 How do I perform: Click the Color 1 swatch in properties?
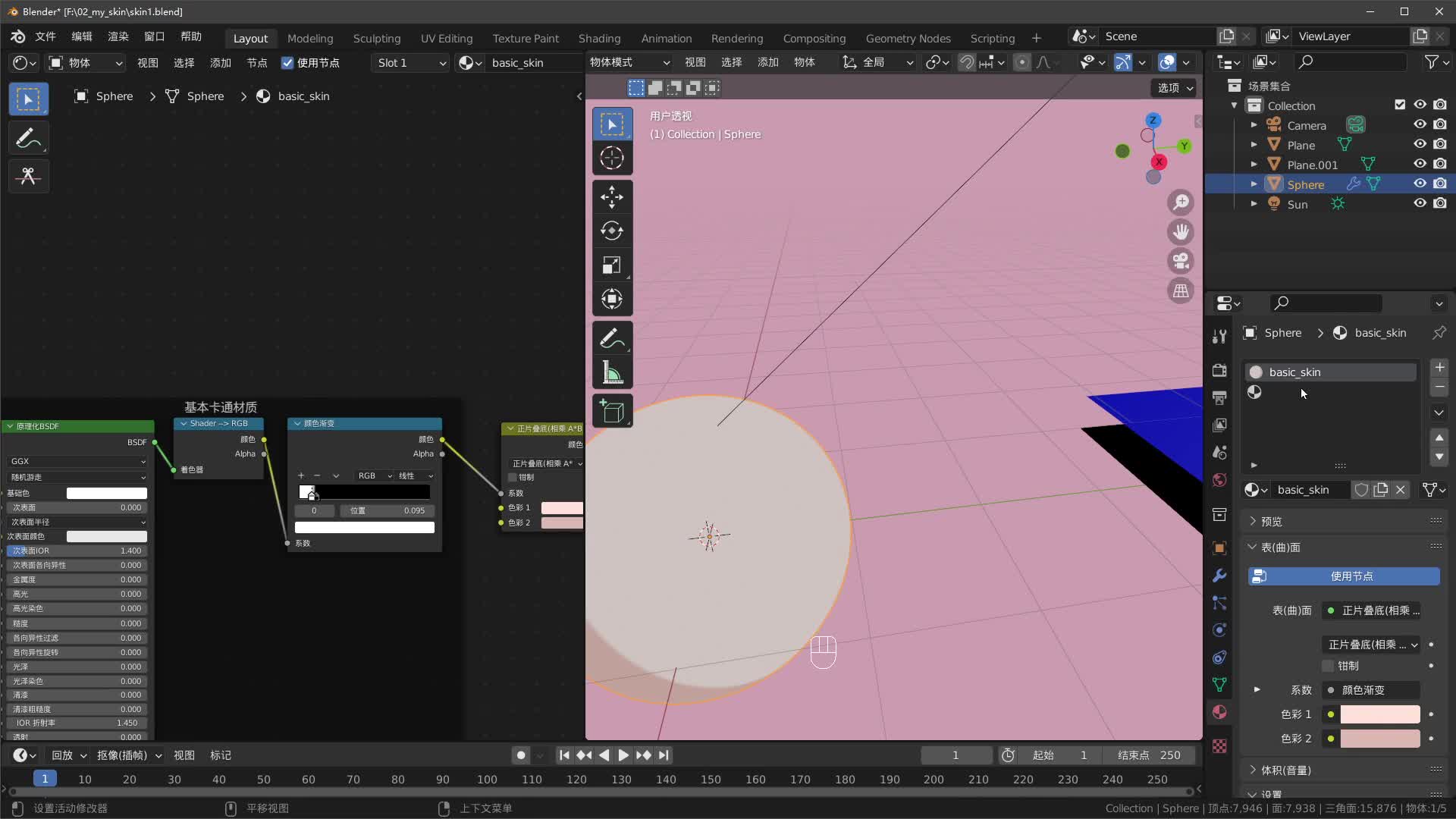tap(1380, 714)
